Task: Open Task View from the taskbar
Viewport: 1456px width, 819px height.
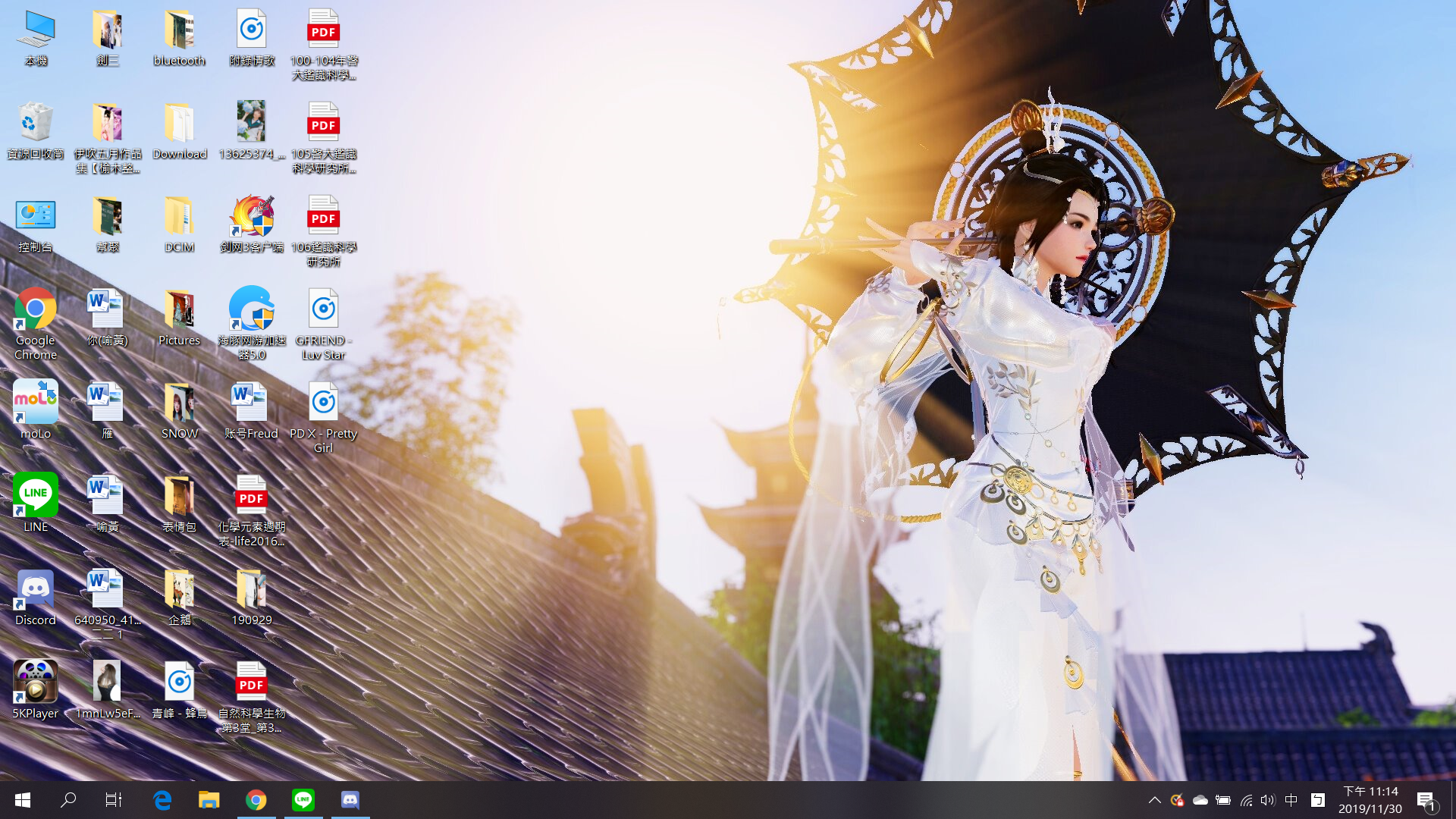Action: coord(114,800)
